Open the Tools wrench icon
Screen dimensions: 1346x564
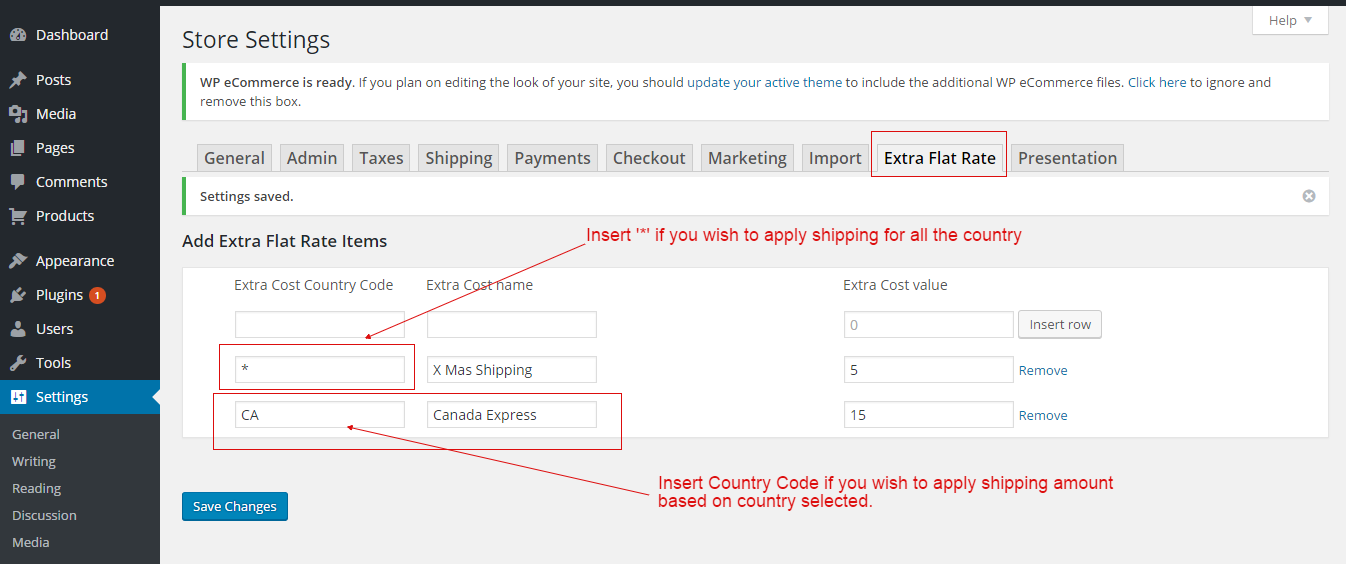pyautogui.click(x=18, y=363)
